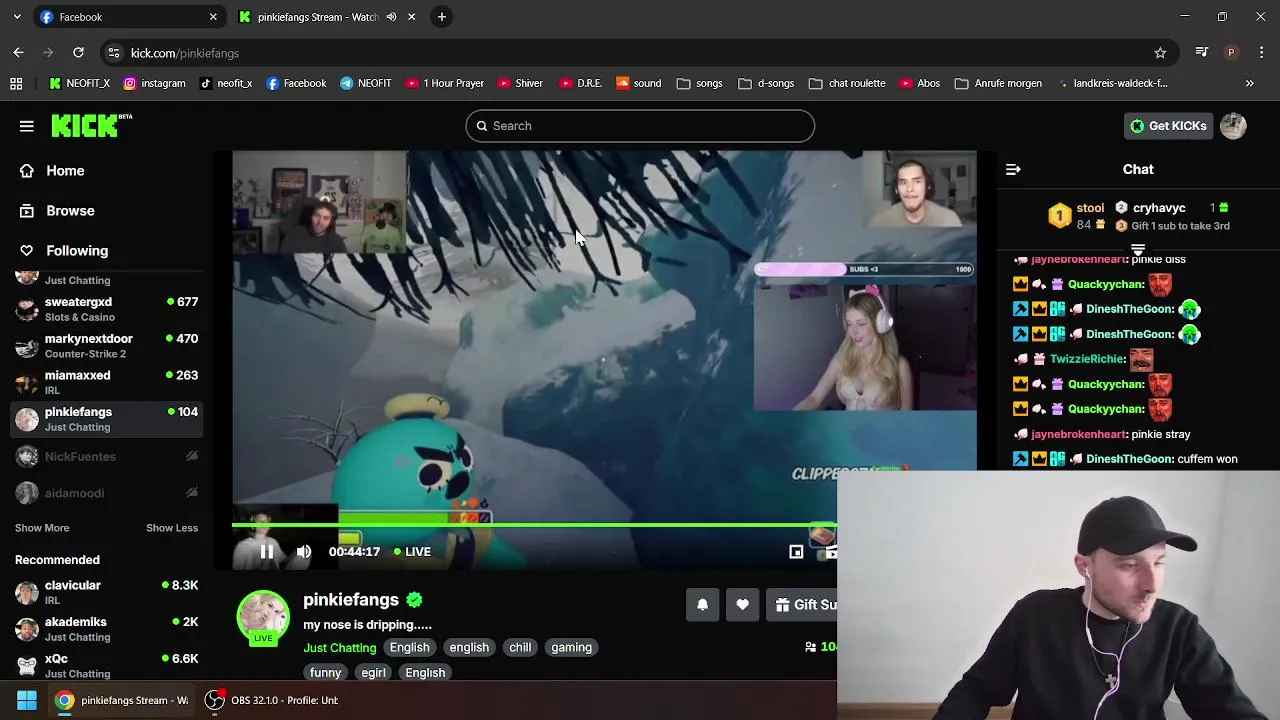Open the offline aidamoodi channel
This screenshot has width=1280, height=720.
(x=107, y=493)
